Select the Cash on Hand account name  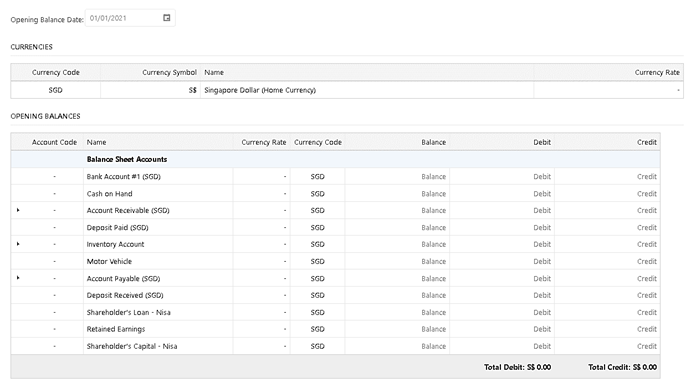(x=109, y=194)
